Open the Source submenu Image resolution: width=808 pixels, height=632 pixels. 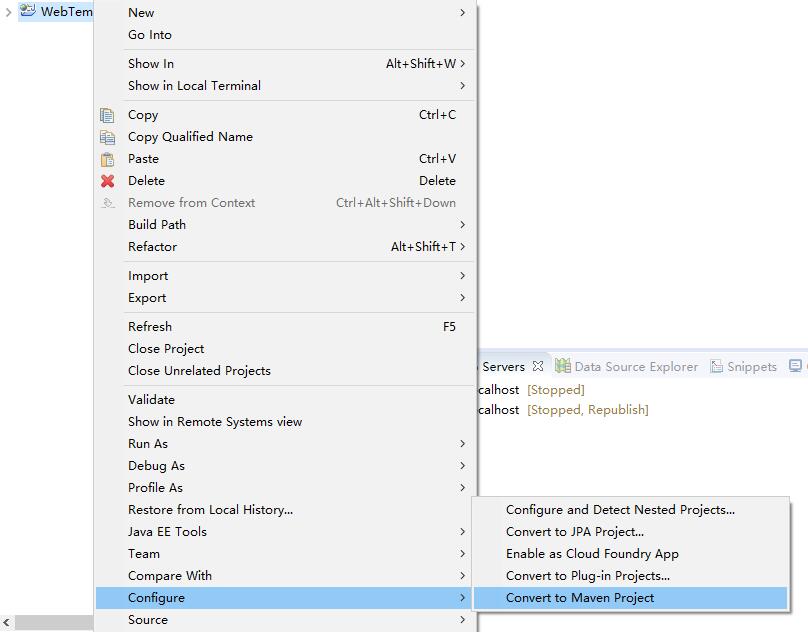(x=285, y=620)
